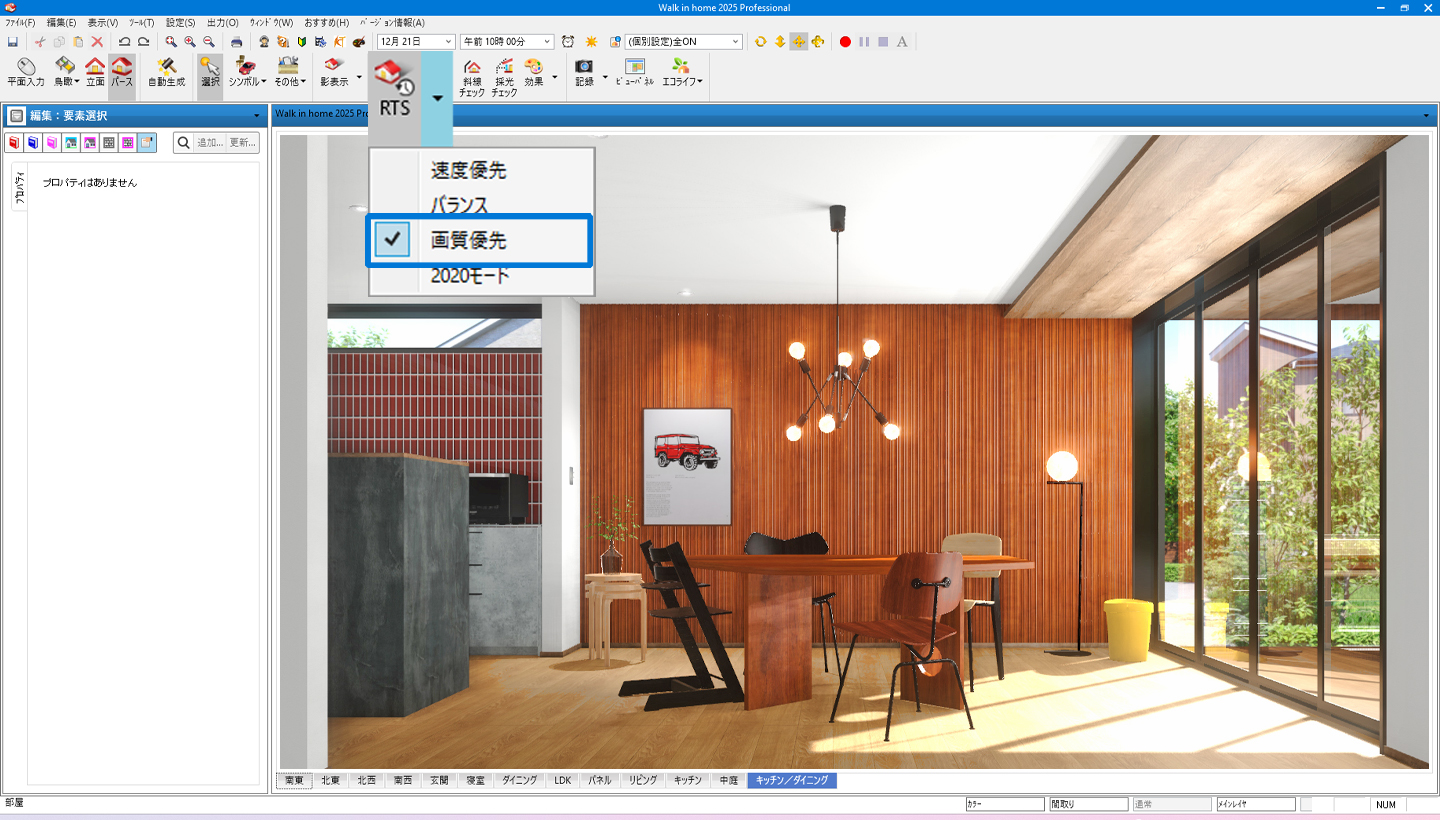Click the 追加... button
The image size is (1440, 820).
coord(209,143)
